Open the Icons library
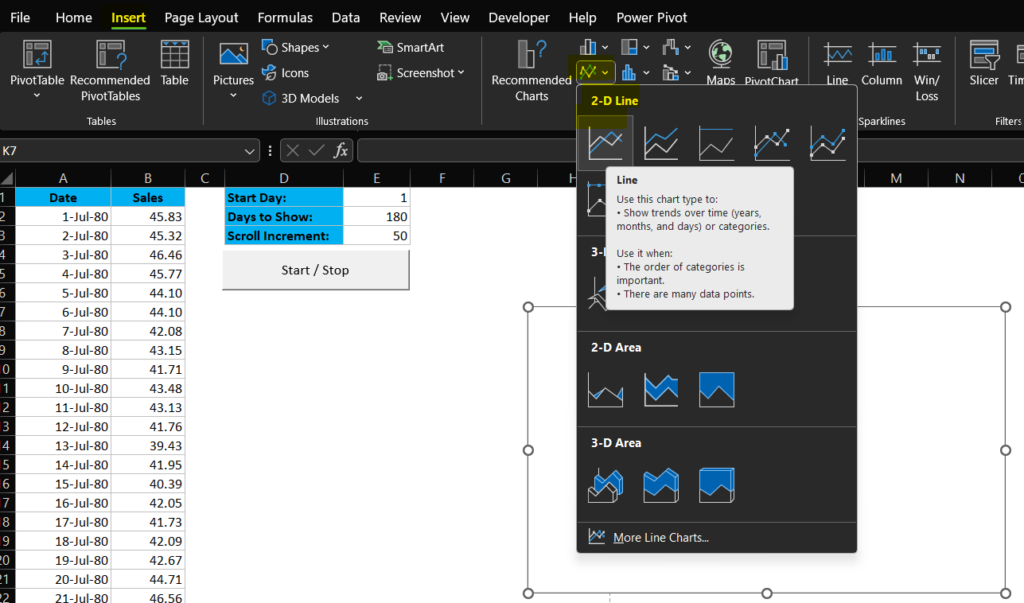 285,73
